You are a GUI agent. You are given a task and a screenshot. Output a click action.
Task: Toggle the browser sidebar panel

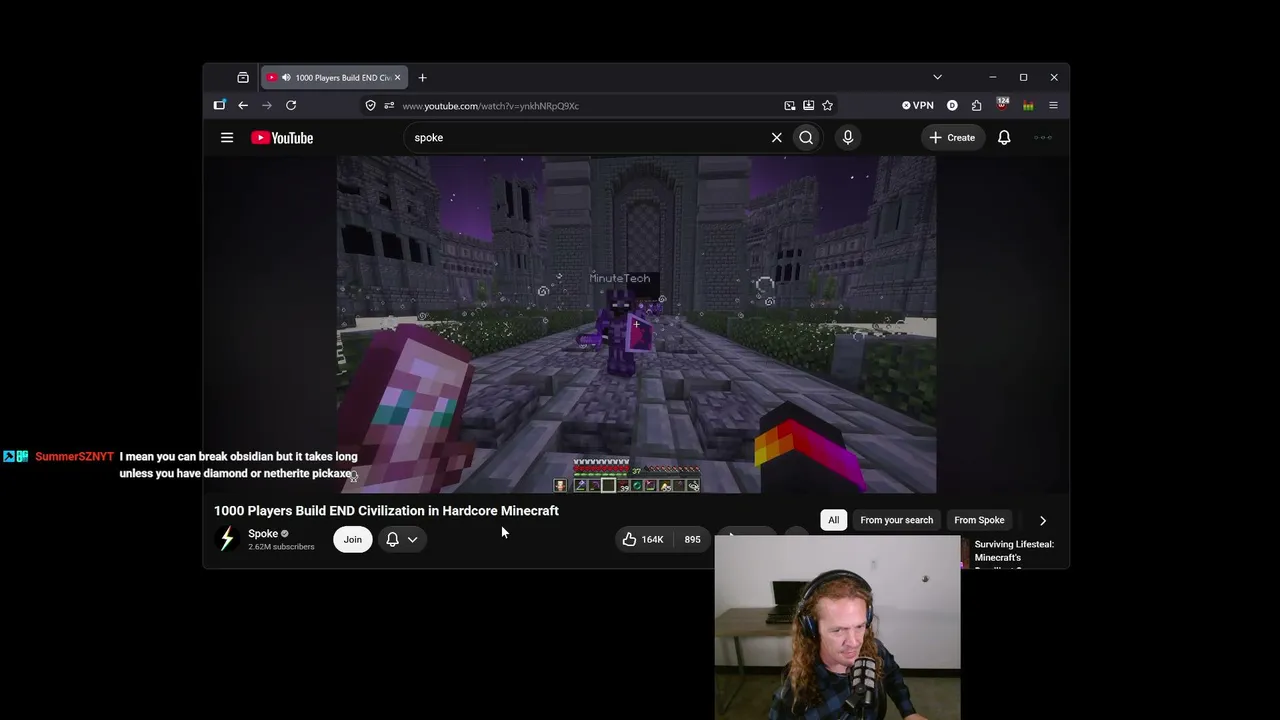click(220, 105)
